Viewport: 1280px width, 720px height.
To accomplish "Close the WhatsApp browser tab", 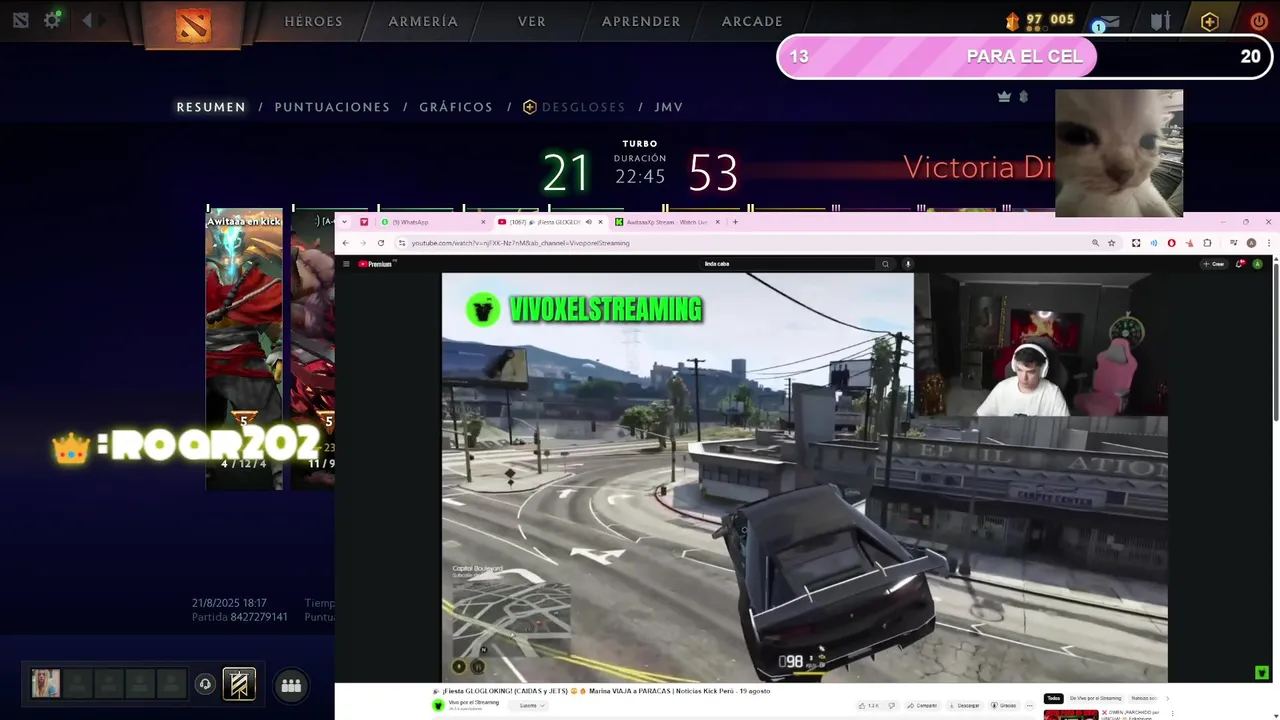I will pos(483,222).
